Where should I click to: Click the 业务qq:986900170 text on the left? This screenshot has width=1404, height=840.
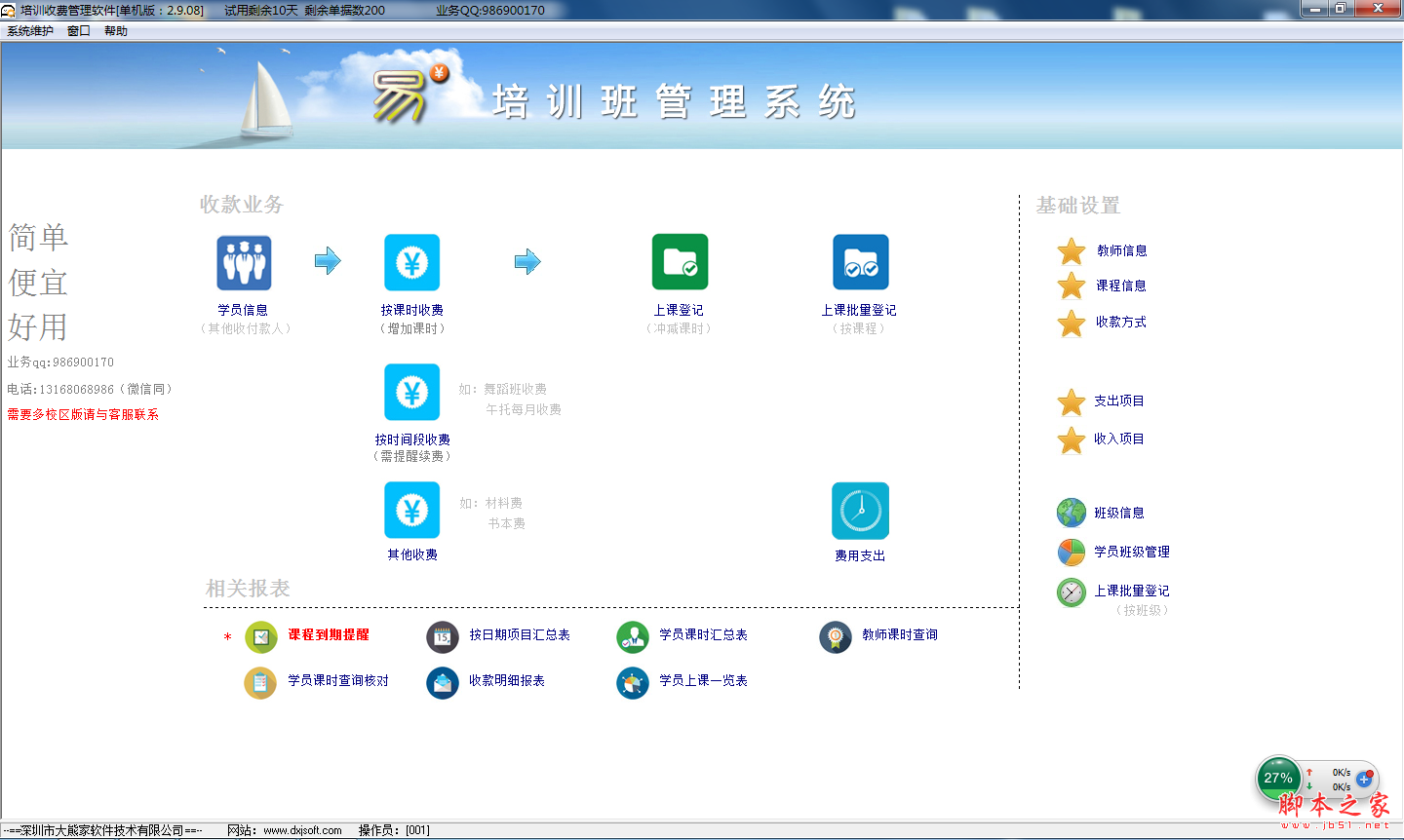[60, 363]
